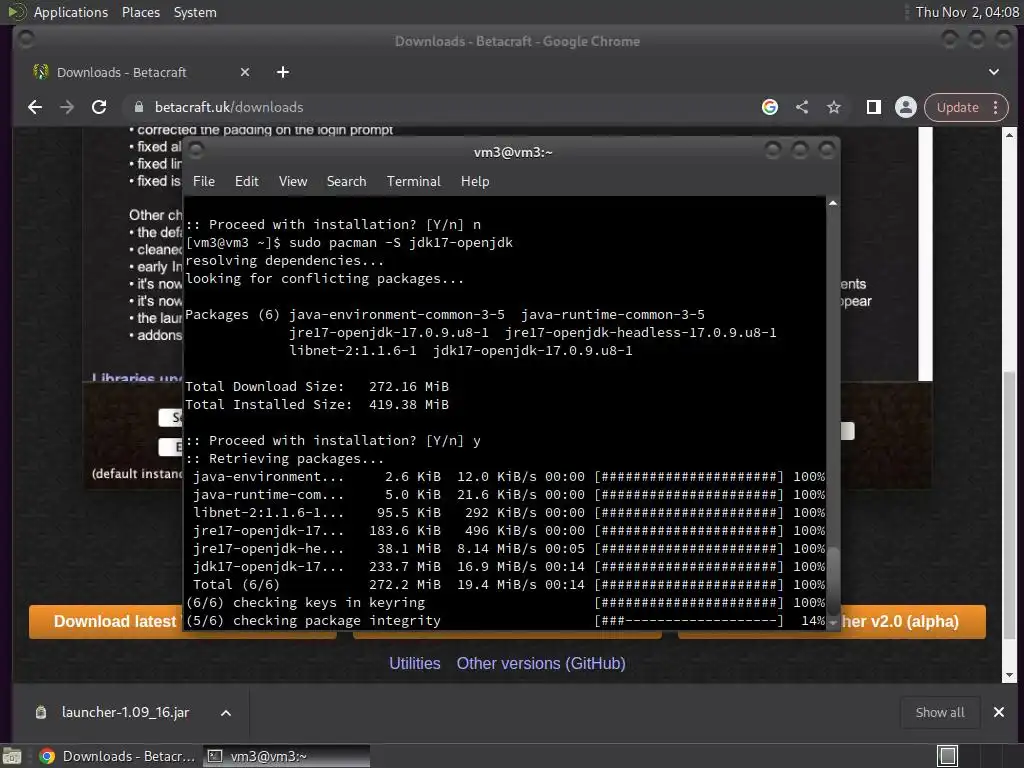Click the terminal scrollbar thumb
1024x768 pixels.
click(833, 579)
